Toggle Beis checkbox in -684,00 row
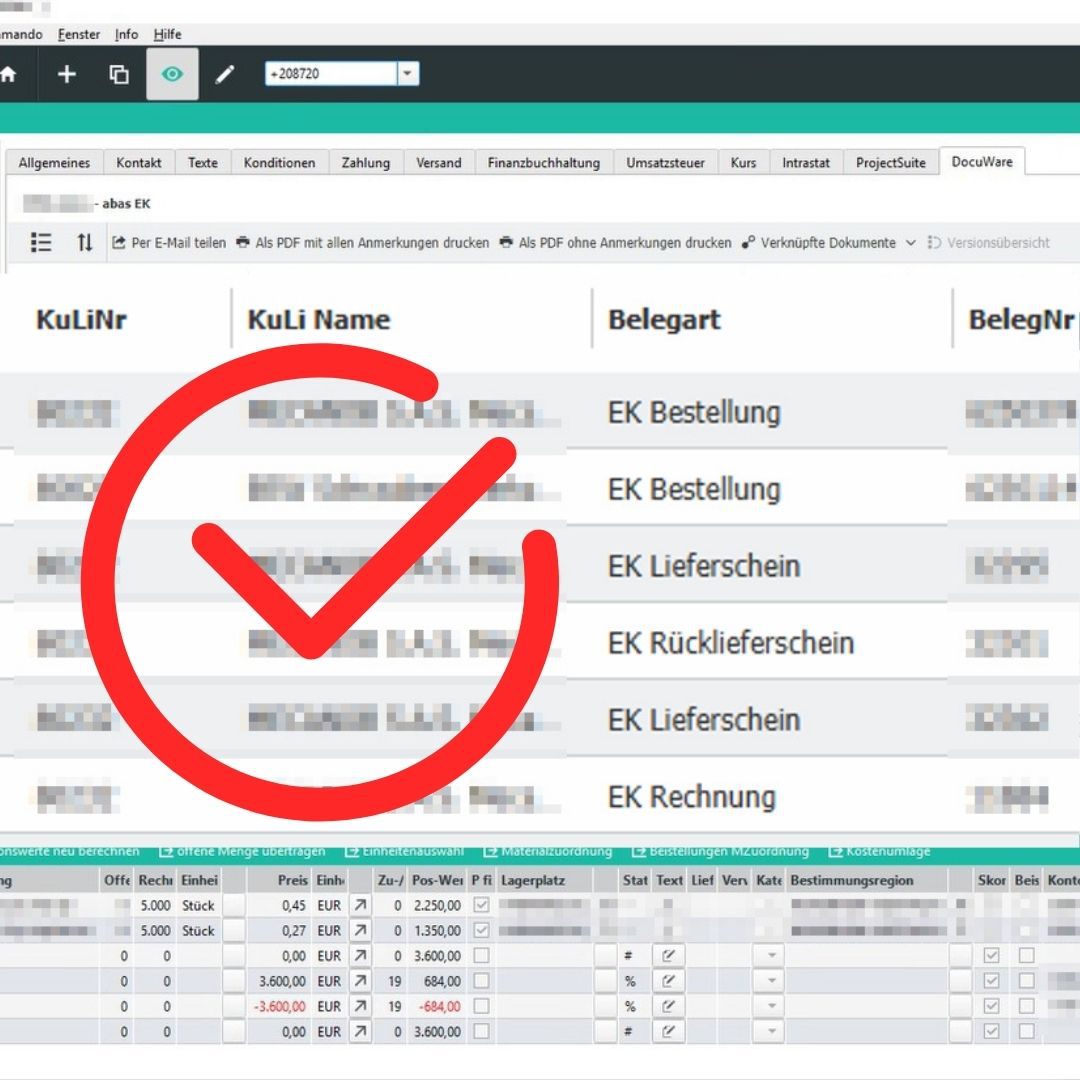 pos(1026,1006)
